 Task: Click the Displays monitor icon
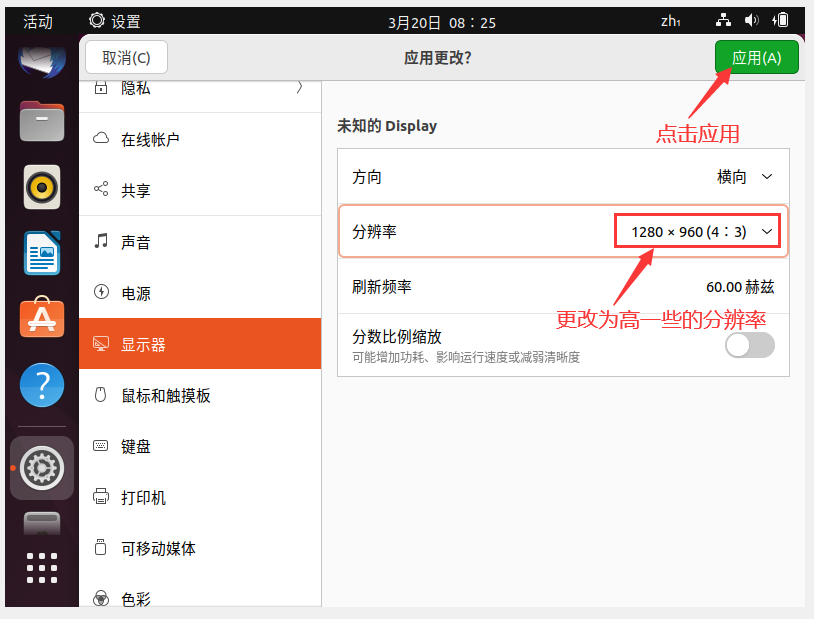101,343
